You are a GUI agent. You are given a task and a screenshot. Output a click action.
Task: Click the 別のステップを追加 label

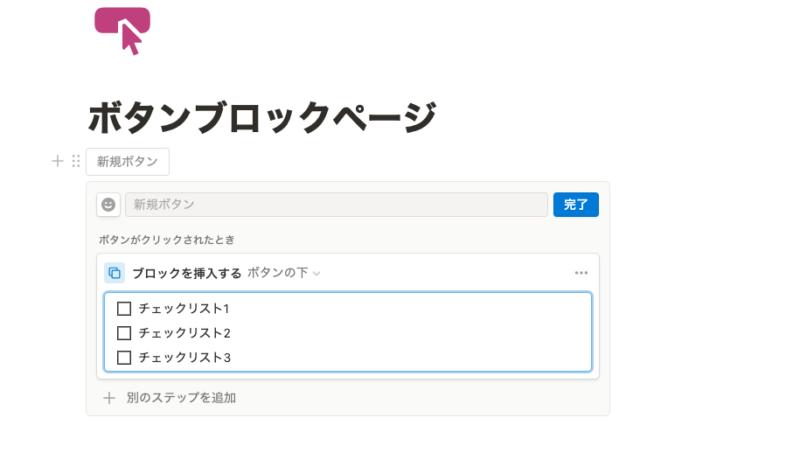181,398
